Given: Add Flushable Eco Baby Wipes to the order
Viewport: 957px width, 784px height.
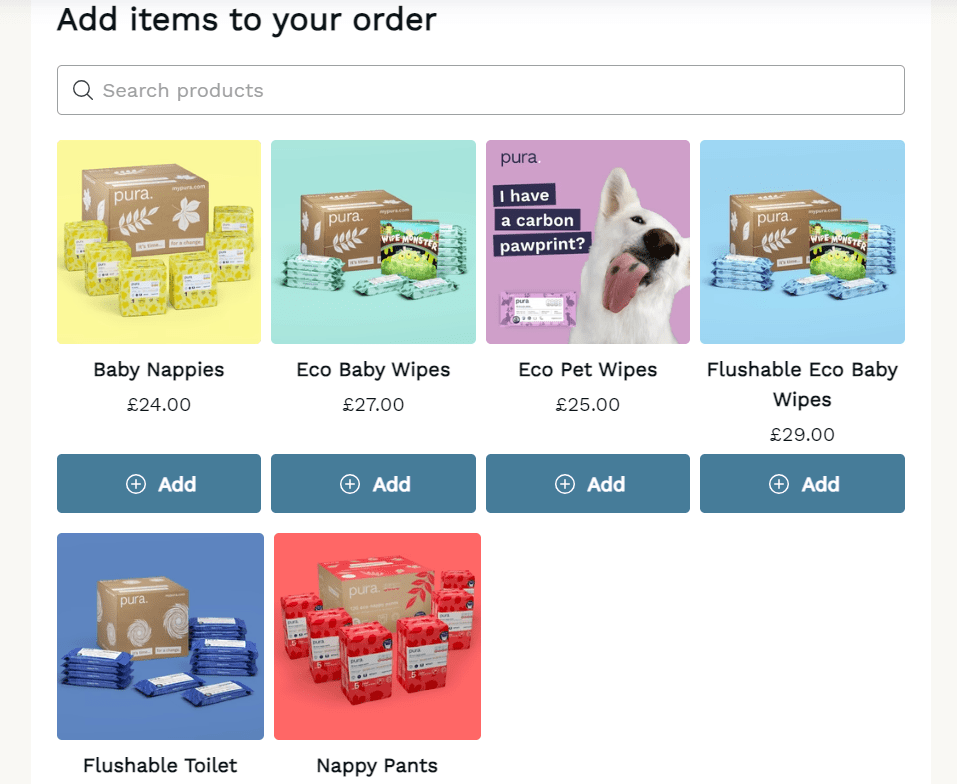Looking at the screenshot, I should (x=802, y=483).
